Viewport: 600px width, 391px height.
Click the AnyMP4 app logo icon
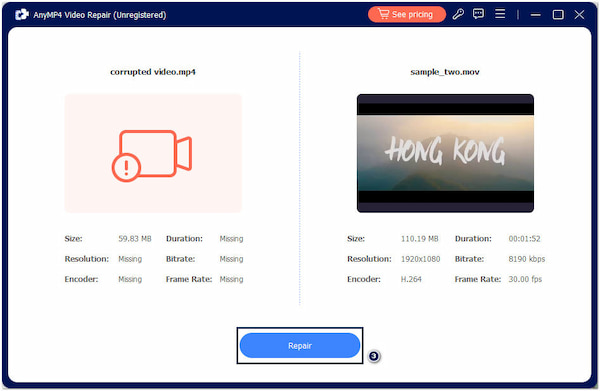[x=21, y=15]
